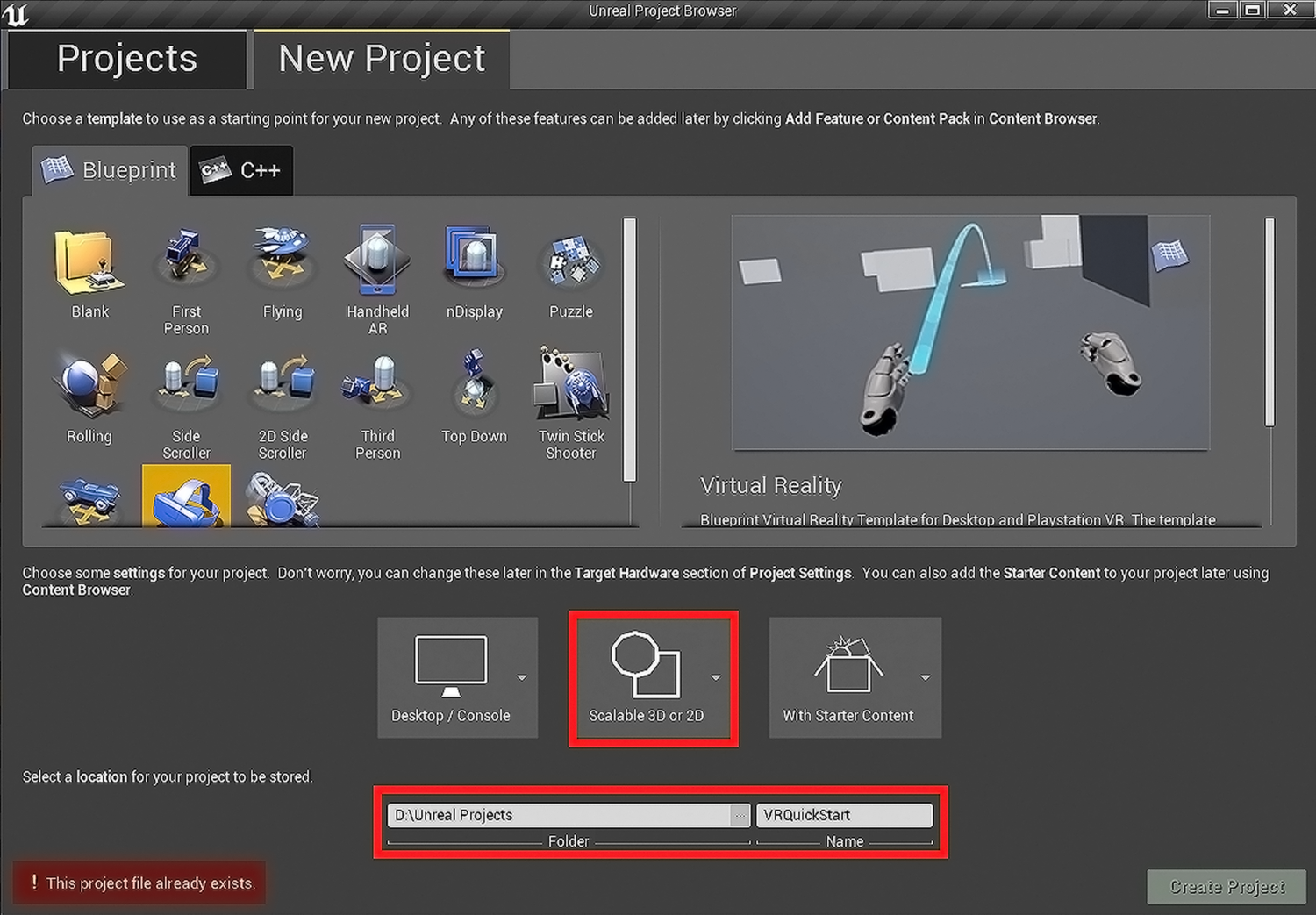Click the project Folder path field

point(559,815)
